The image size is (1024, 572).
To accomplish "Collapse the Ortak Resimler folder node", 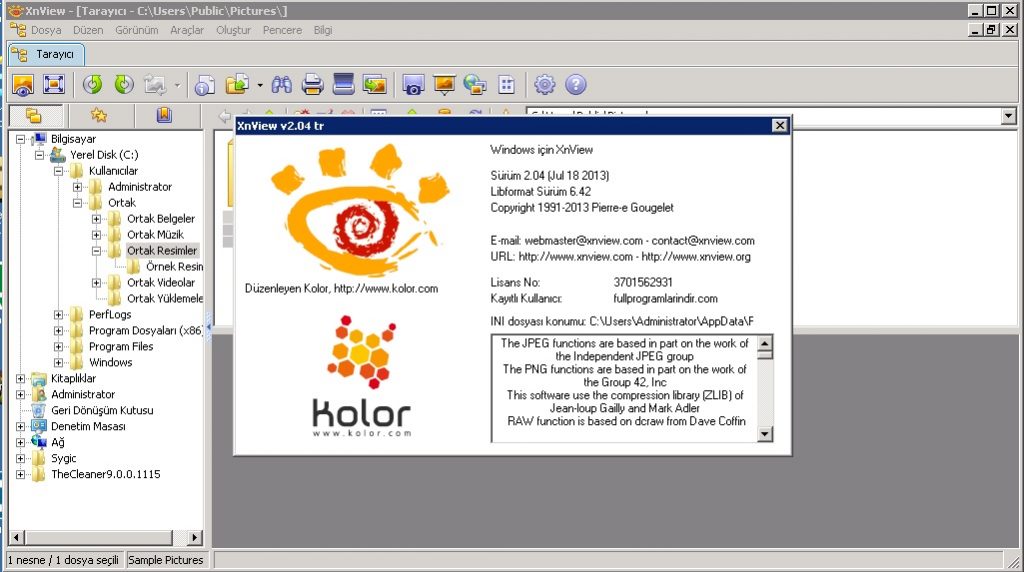I will 97,251.
